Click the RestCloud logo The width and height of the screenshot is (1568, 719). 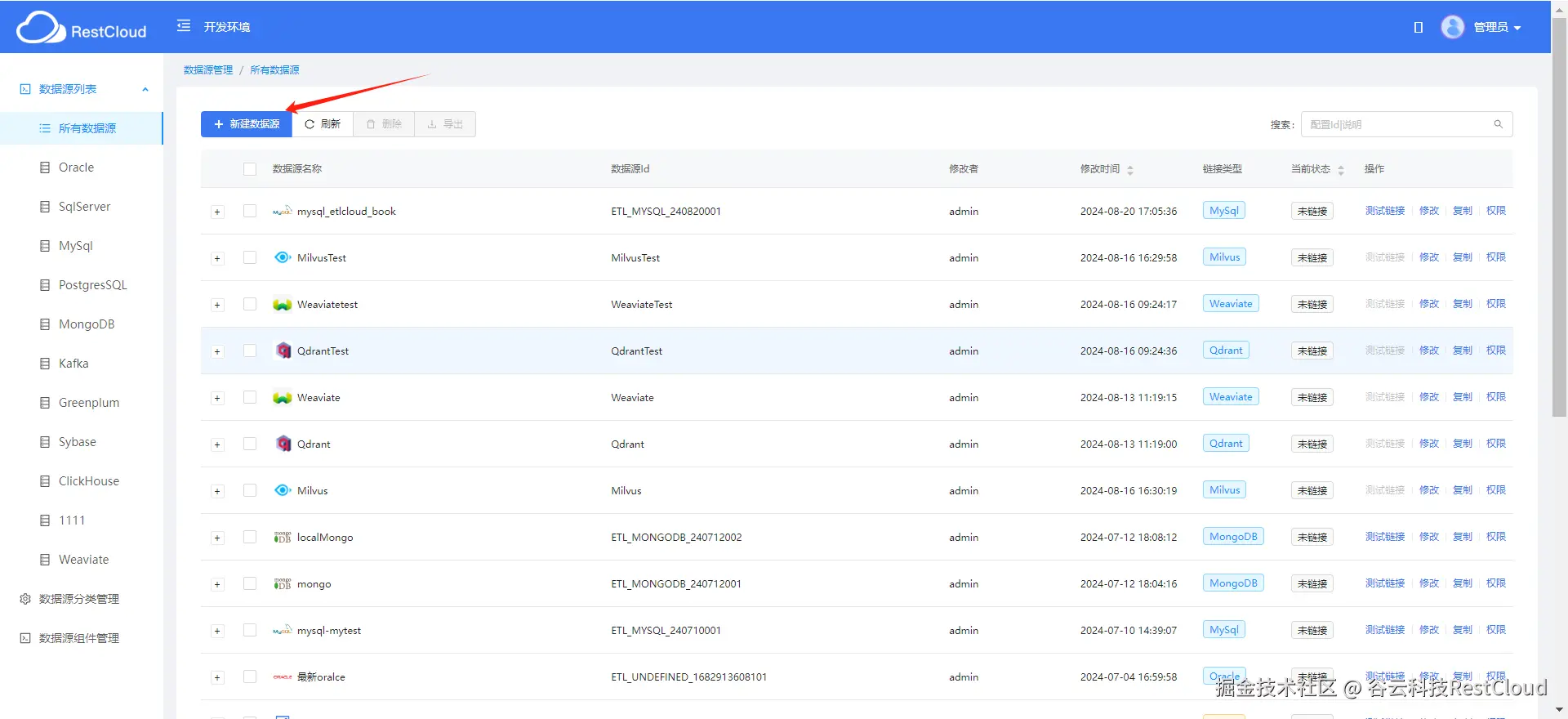[x=82, y=28]
